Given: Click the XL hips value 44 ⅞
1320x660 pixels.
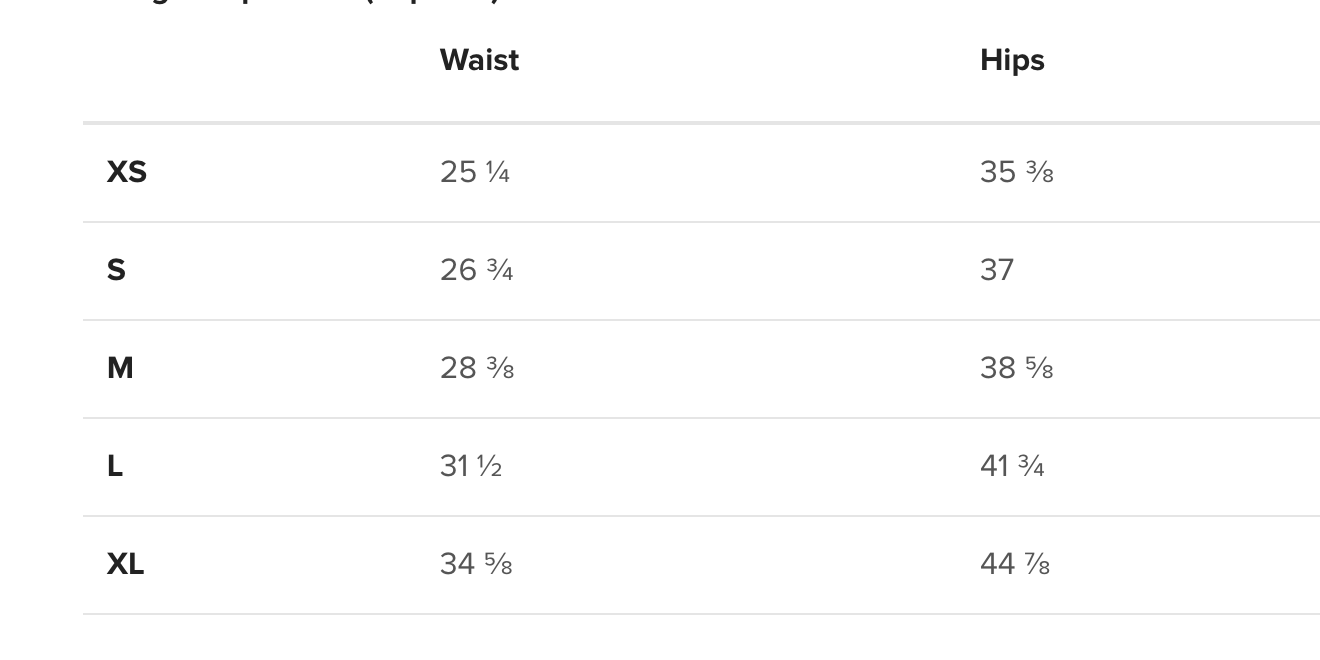Looking at the screenshot, I should pos(1015,564).
